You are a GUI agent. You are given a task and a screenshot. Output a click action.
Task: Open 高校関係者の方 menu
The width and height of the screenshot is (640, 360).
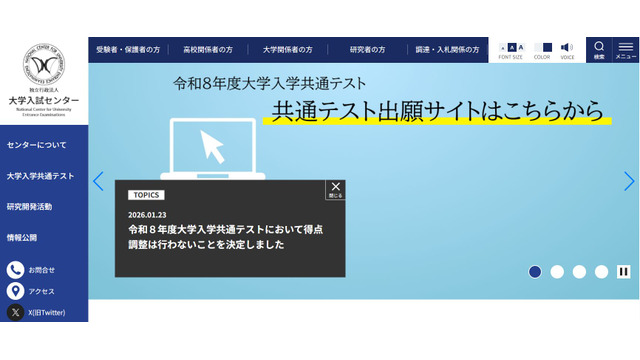(208, 50)
